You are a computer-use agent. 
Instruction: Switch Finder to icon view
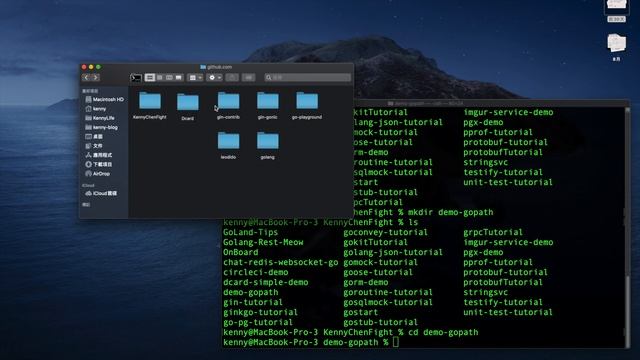click(150, 78)
